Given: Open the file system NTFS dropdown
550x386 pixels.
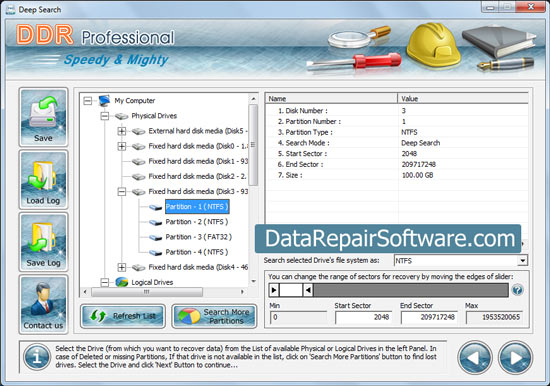Looking at the screenshot, I should click(x=522, y=261).
